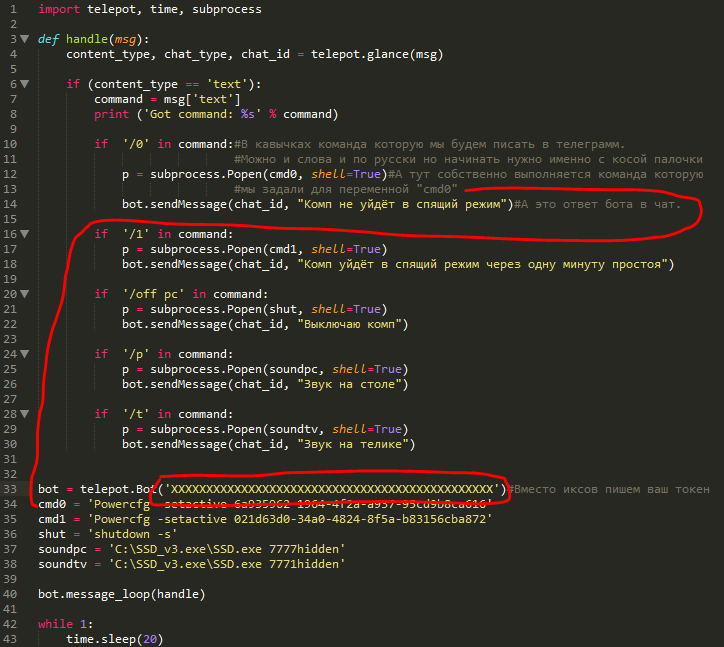The height and width of the screenshot is (647, 724).
Task: Click the comment '#А это ответ бота в чат.'
Action: [597, 204]
